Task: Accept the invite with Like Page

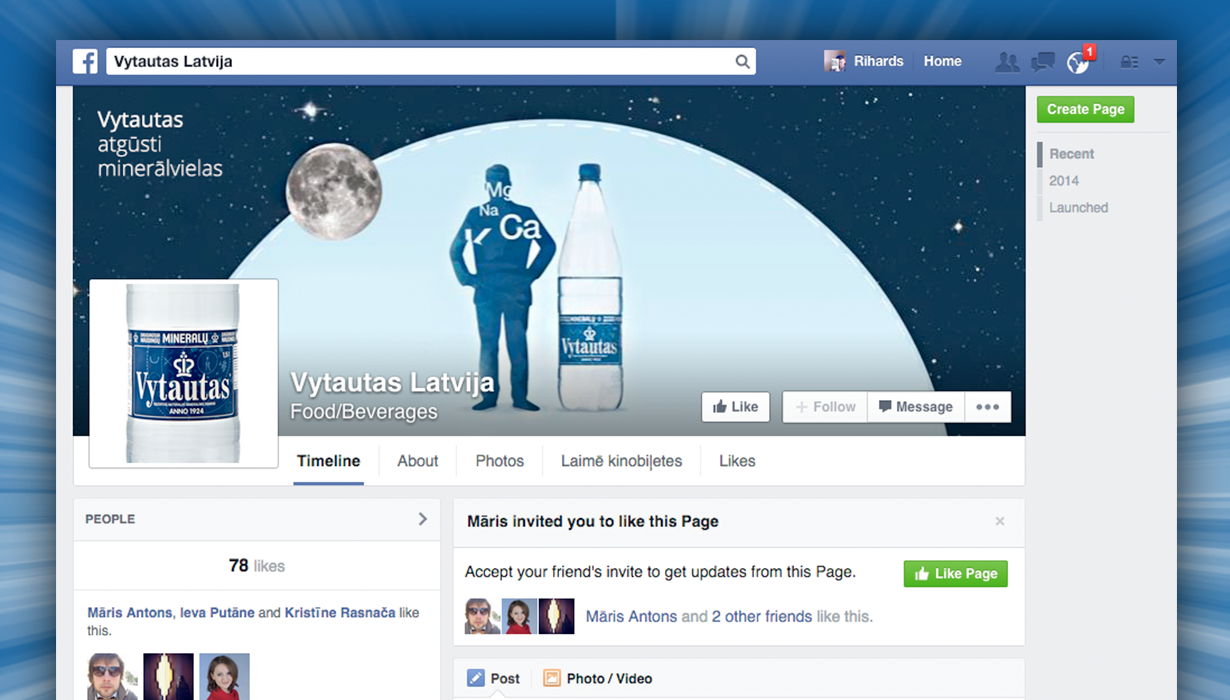Action: click(955, 573)
